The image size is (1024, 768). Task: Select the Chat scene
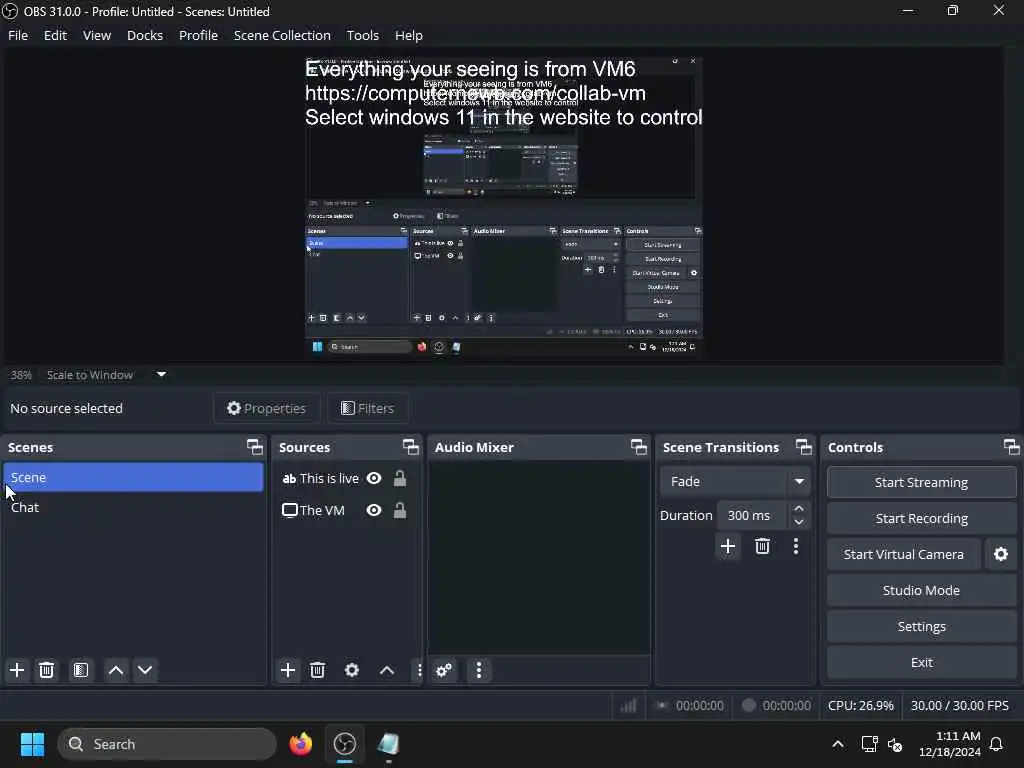pyautogui.click(x=133, y=507)
